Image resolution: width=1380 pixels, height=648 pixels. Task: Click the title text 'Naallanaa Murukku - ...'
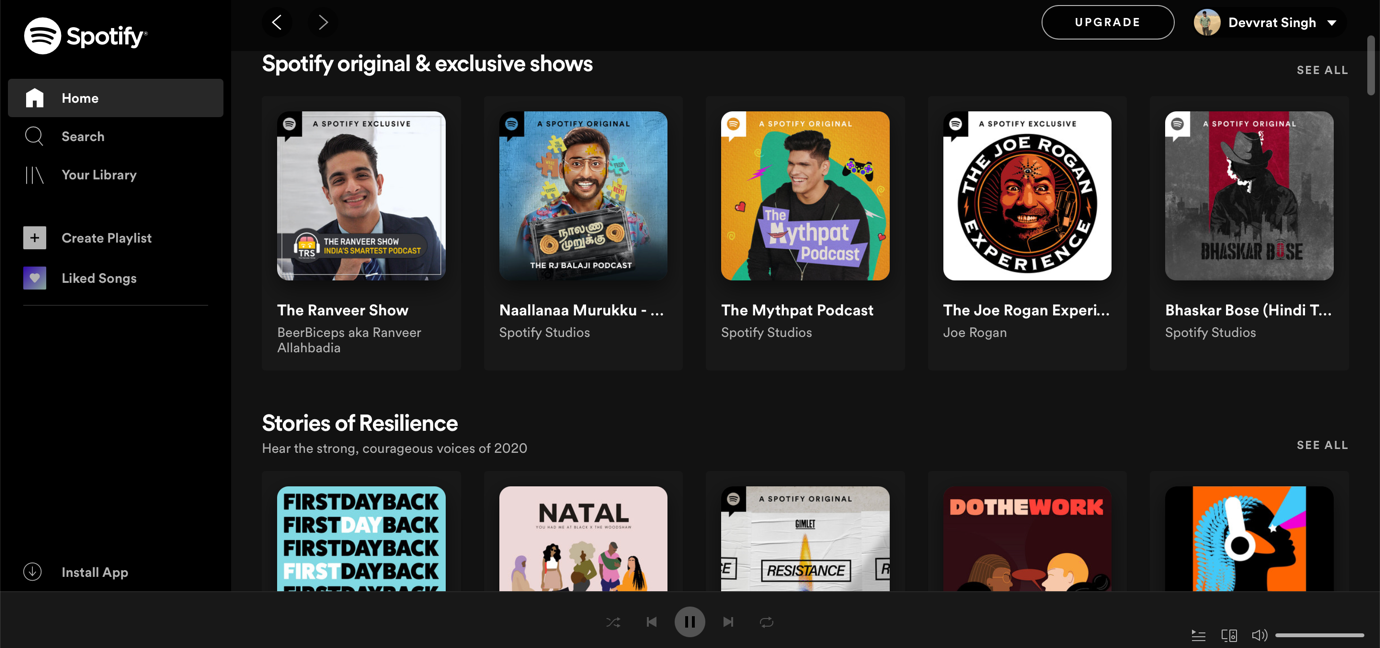(x=581, y=310)
